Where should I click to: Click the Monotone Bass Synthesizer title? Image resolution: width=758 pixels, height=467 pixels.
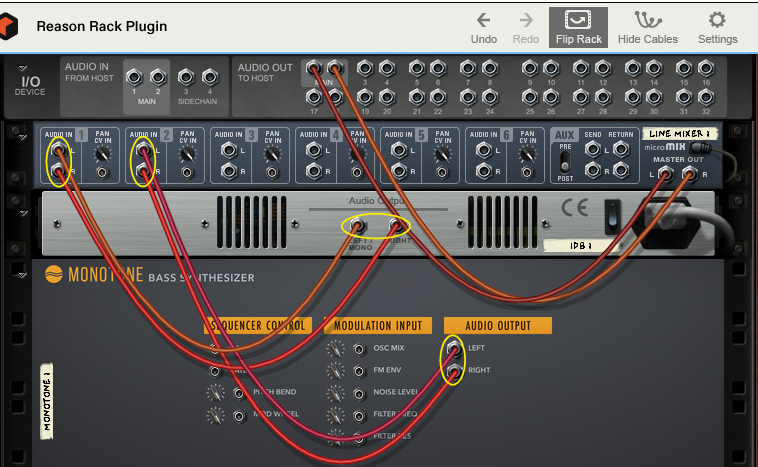point(149,275)
